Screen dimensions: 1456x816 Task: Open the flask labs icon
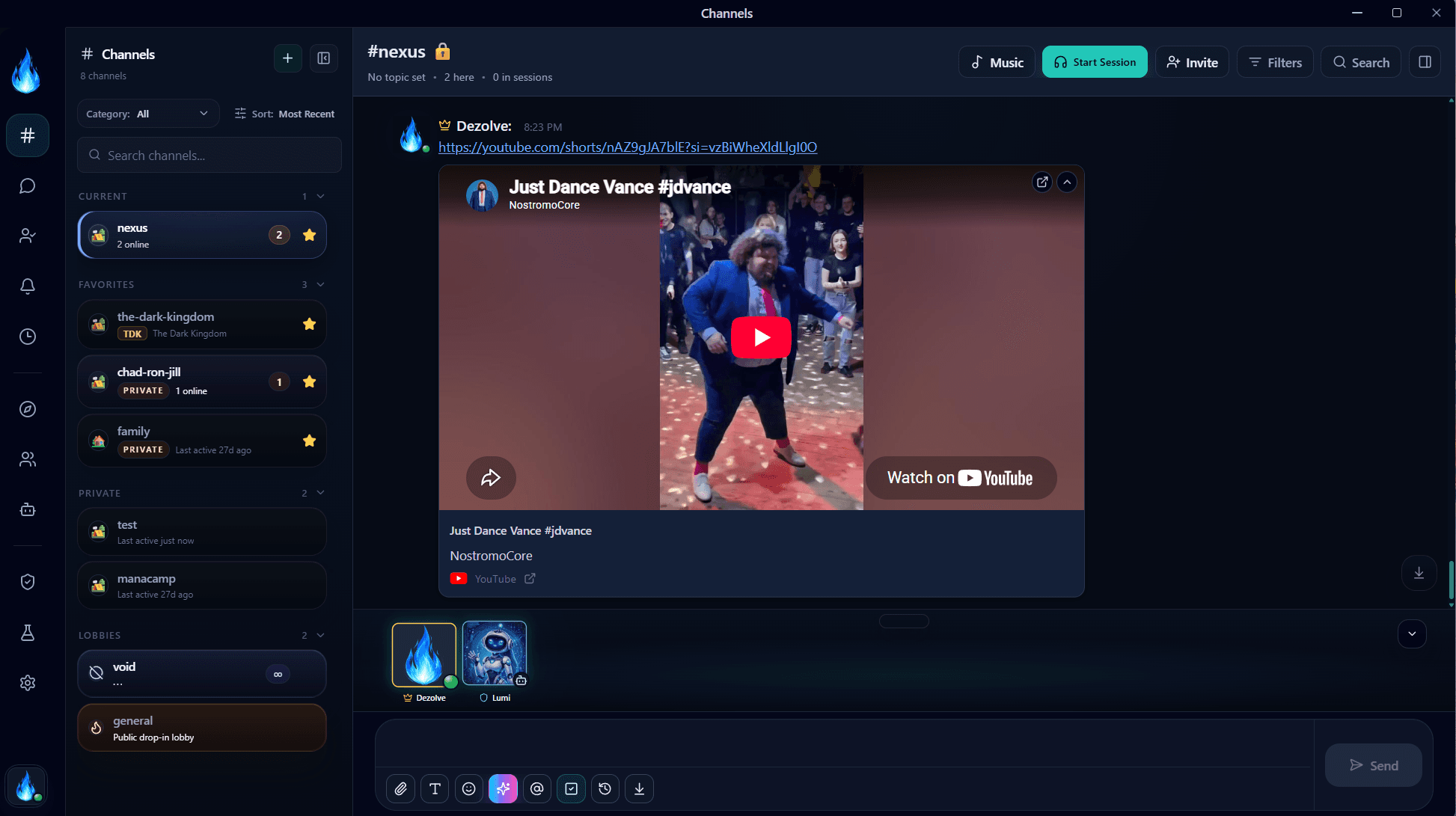28,633
